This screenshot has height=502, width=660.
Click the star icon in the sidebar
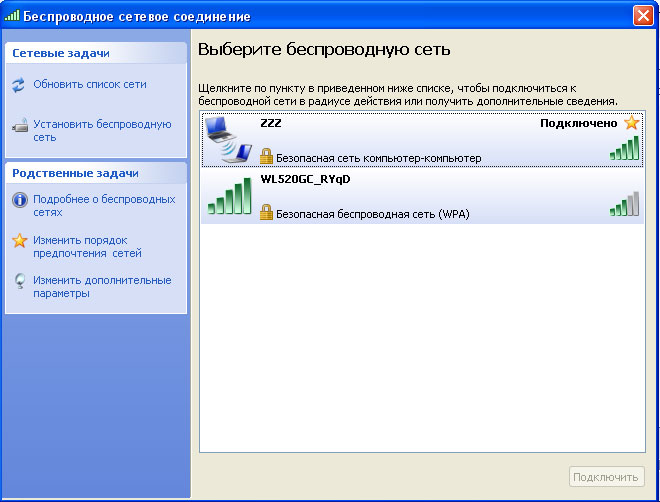19,241
